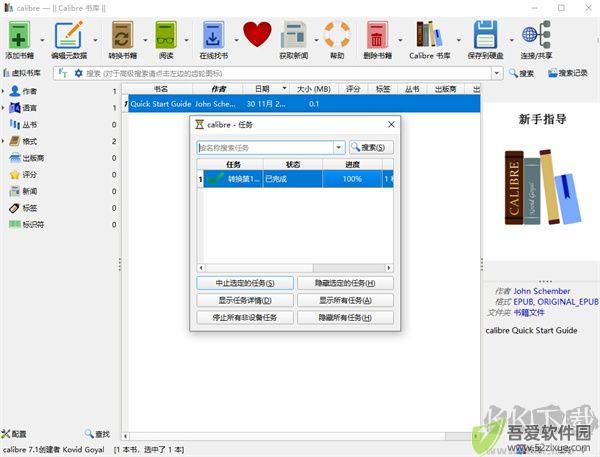Click the search gear advanced-search icon
600x457 pixels.
click(x=78, y=73)
